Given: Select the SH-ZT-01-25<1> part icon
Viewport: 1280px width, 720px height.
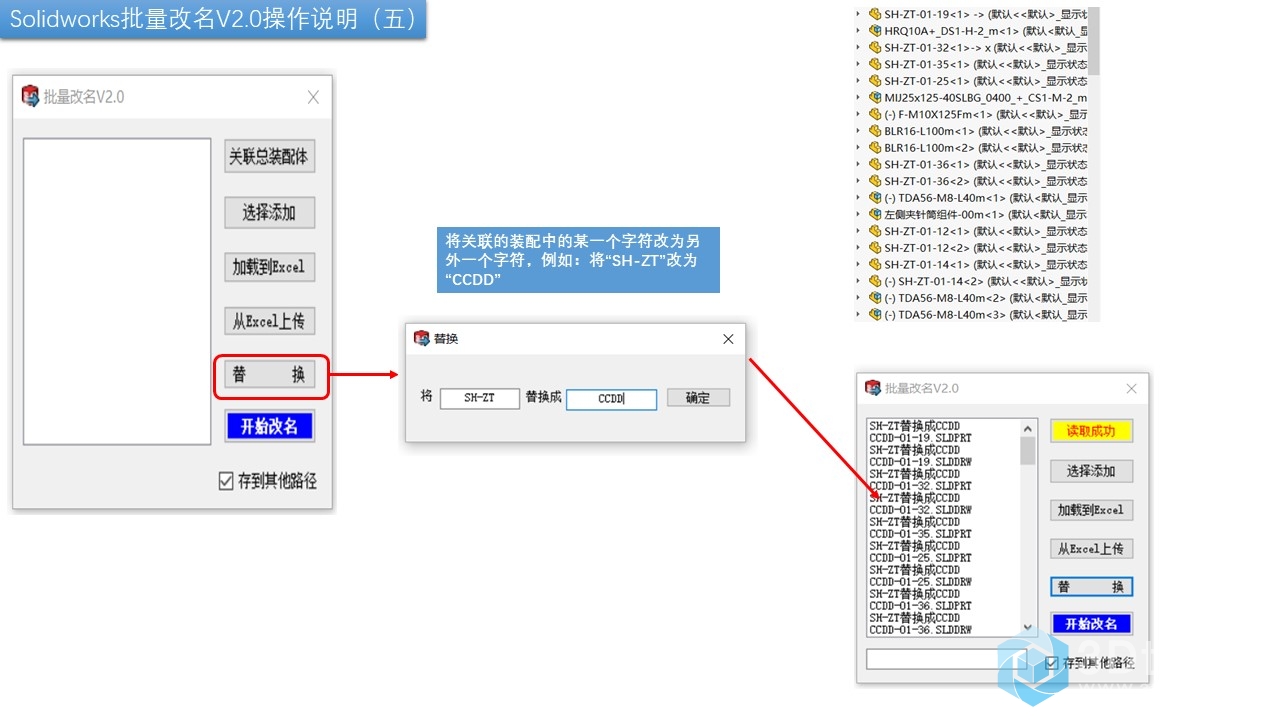Looking at the screenshot, I should (x=875, y=81).
